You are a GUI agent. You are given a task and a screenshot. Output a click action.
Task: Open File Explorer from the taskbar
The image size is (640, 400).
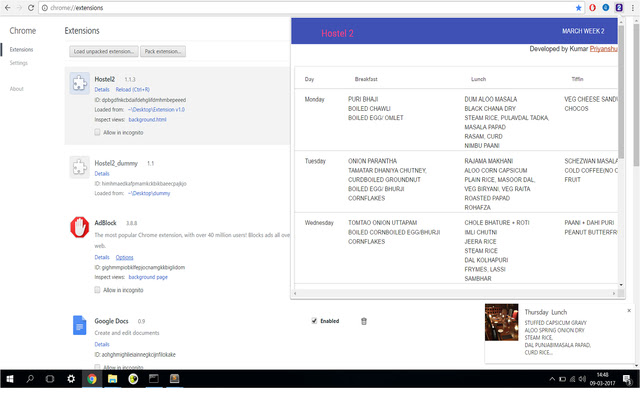pos(112,379)
